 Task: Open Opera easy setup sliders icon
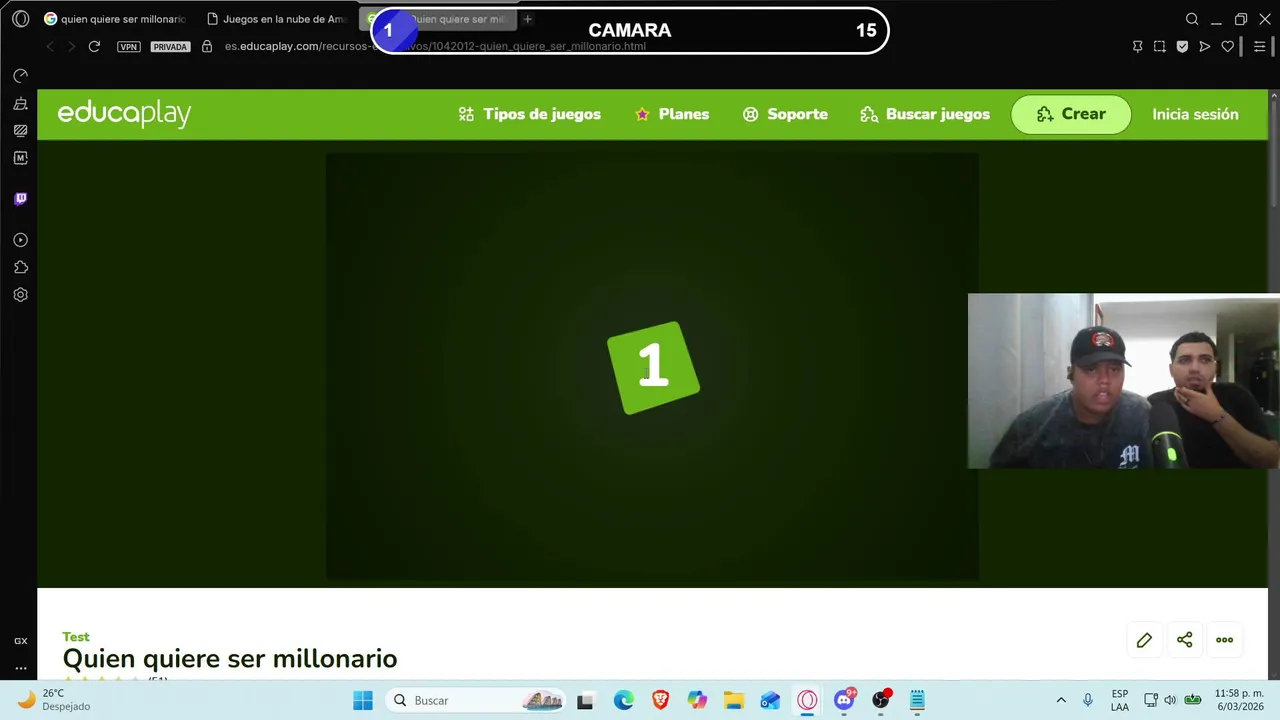(1259, 46)
